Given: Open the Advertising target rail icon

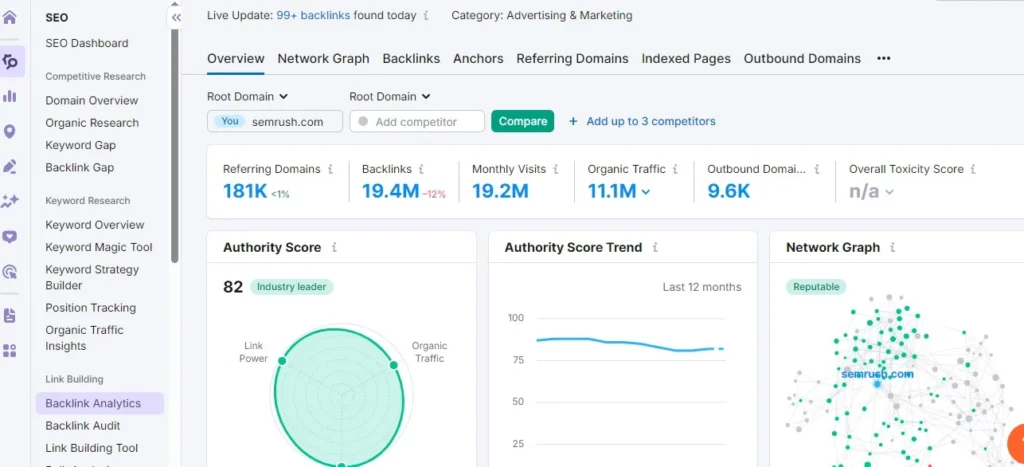Looking at the screenshot, I should coord(10,272).
